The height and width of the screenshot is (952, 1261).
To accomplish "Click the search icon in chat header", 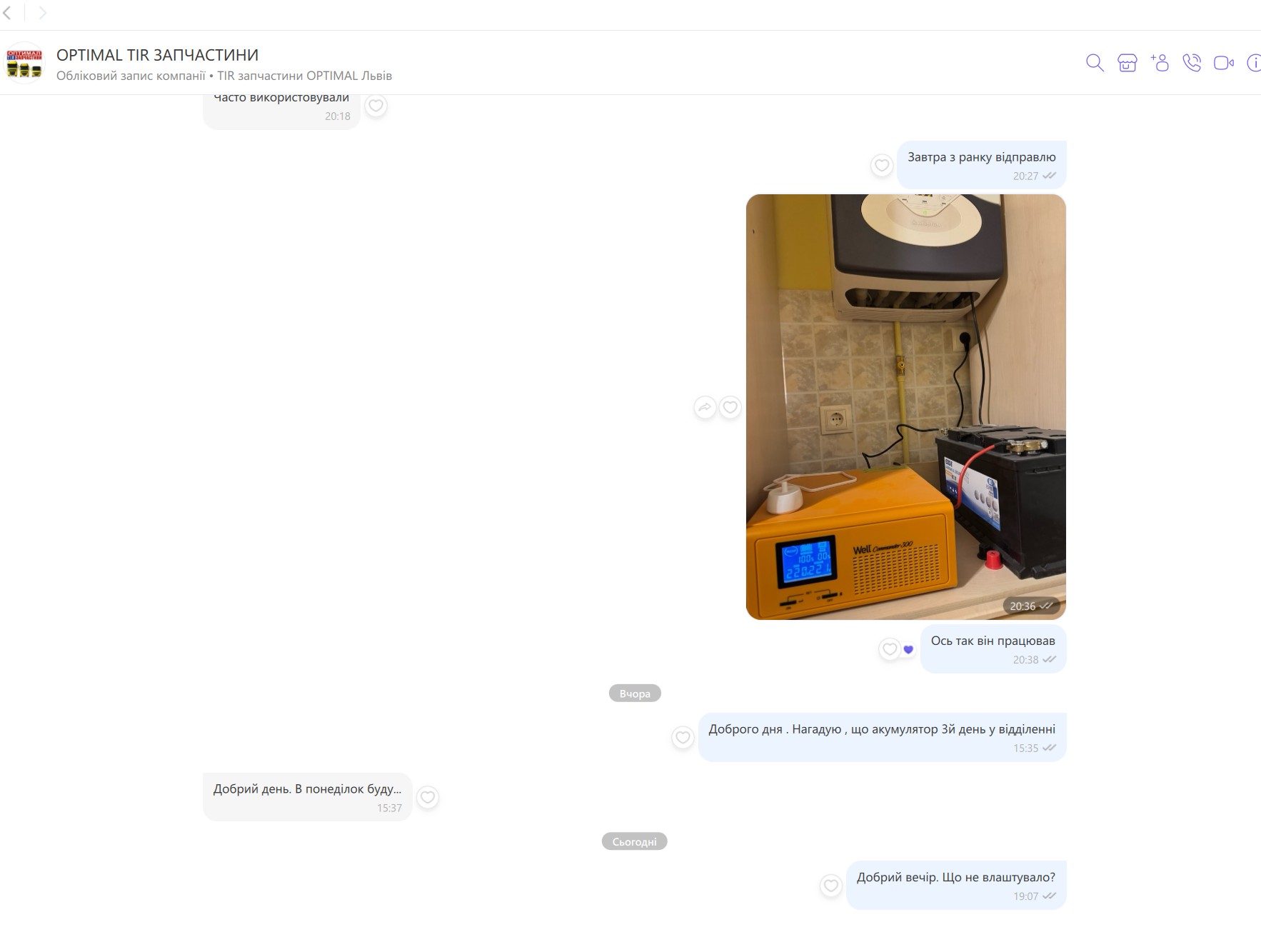I will [x=1095, y=63].
